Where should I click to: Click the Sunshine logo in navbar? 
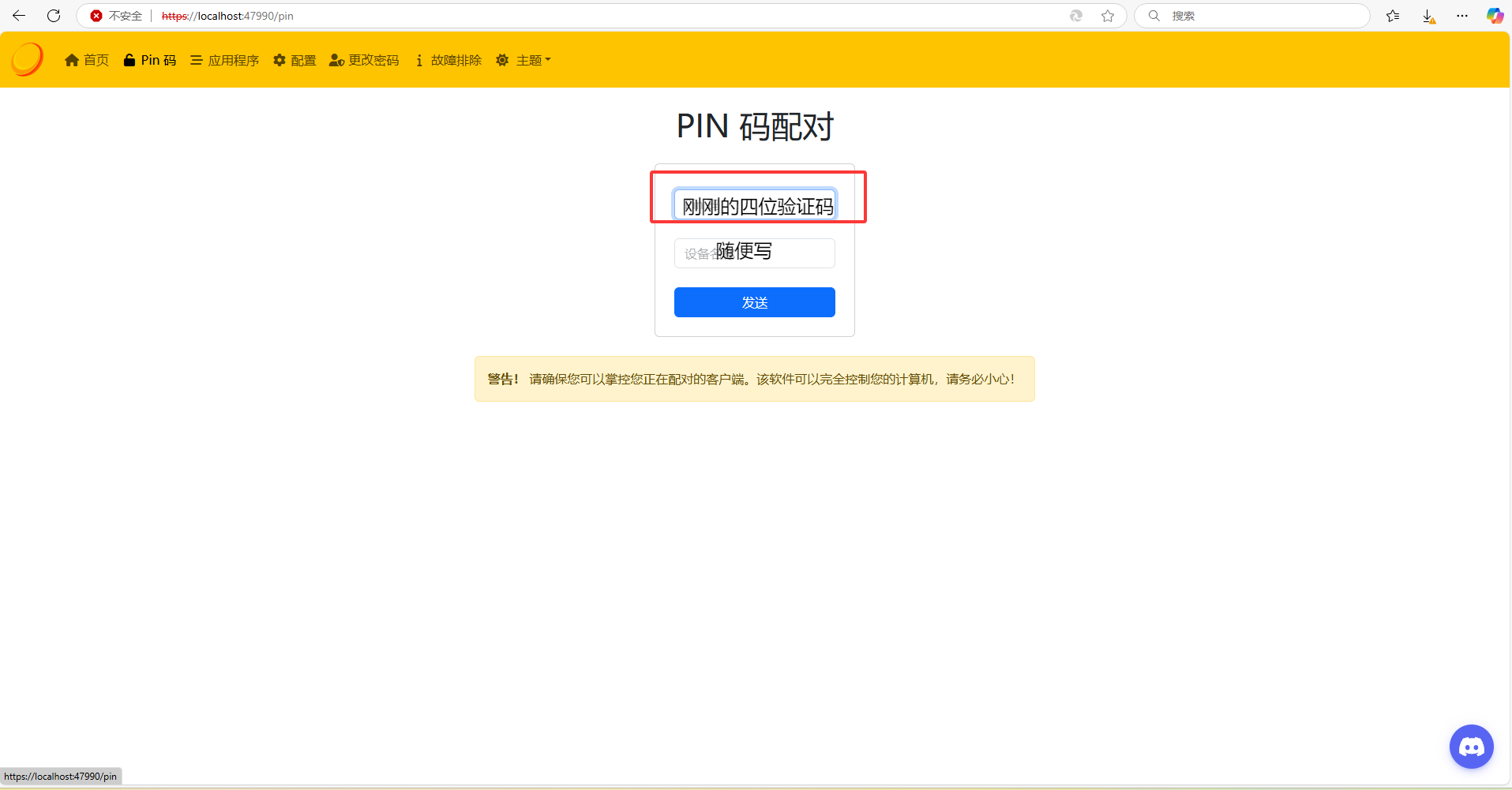tap(28, 59)
